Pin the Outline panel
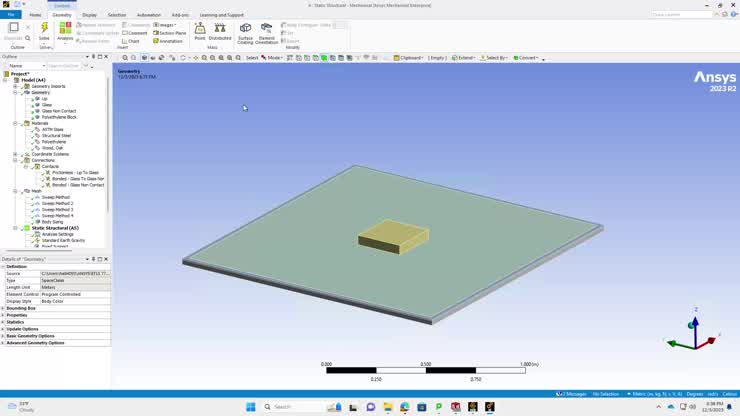This screenshot has width=740, height=416. coord(98,57)
